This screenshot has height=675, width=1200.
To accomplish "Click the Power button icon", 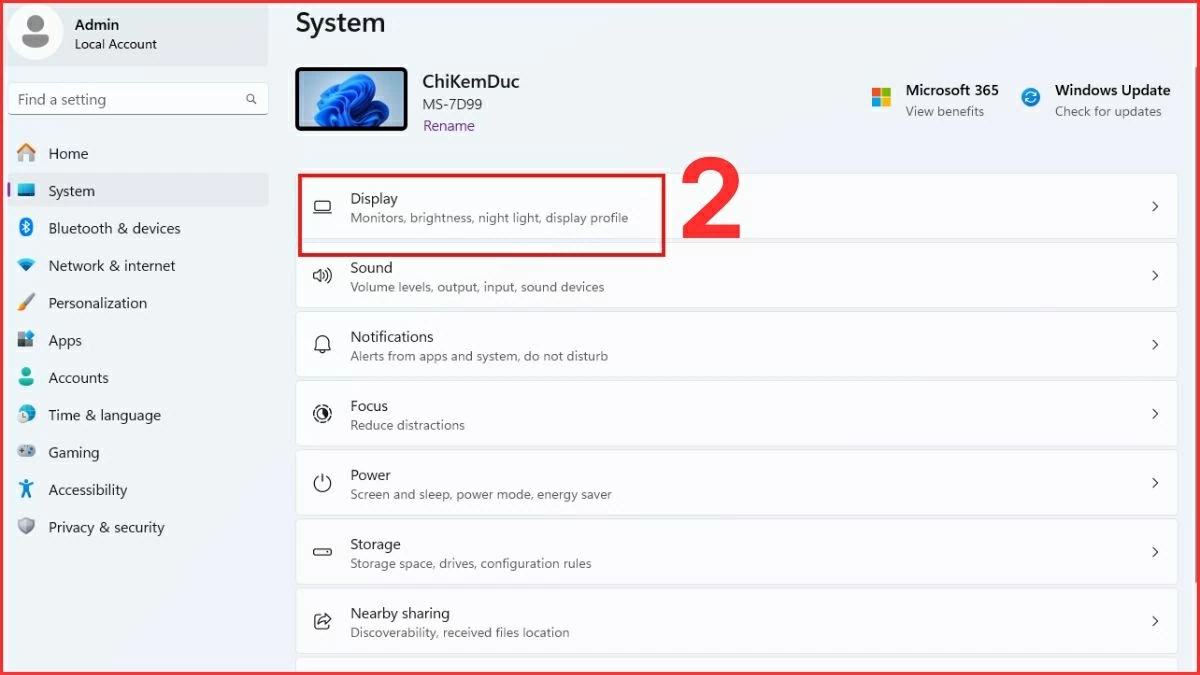I will coord(322,483).
